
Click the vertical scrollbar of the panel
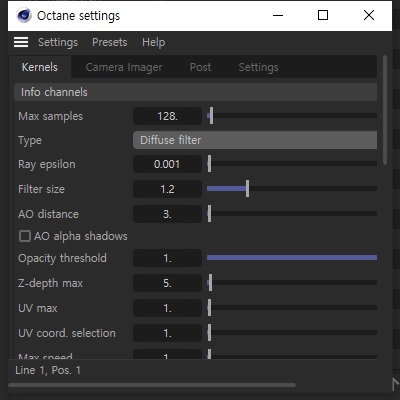point(385,110)
